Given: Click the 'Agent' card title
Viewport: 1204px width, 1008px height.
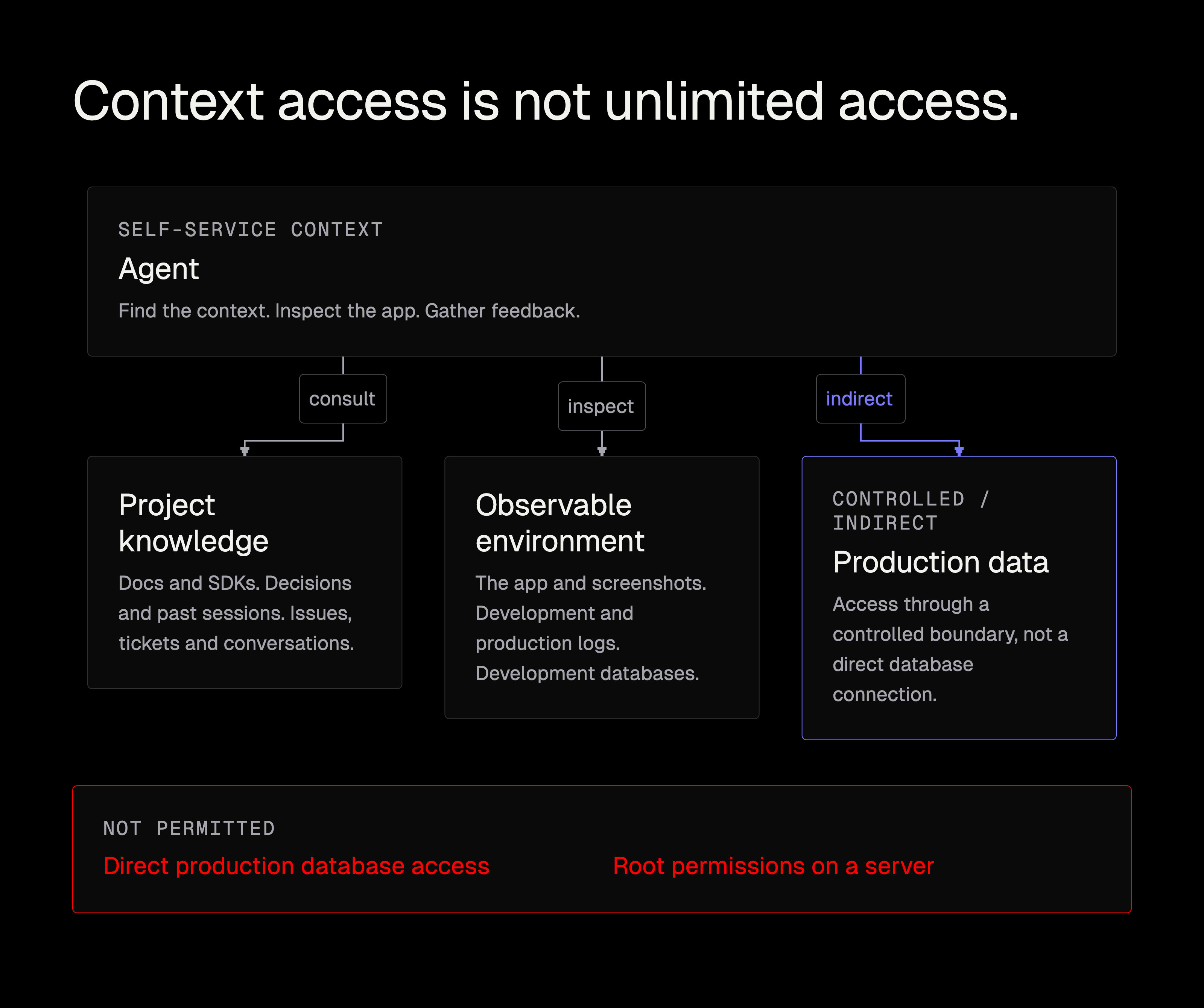Looking at the screenshot, I should point(159,269).
